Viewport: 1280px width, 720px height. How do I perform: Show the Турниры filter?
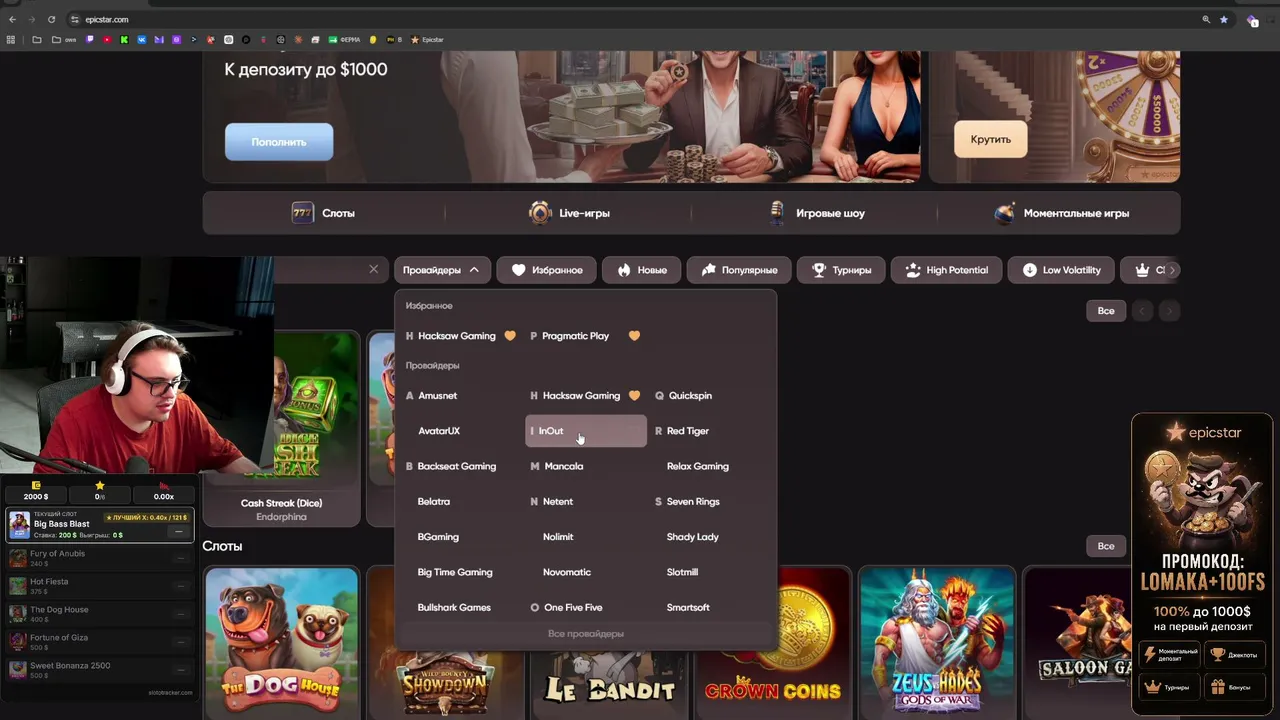point(841,270)
